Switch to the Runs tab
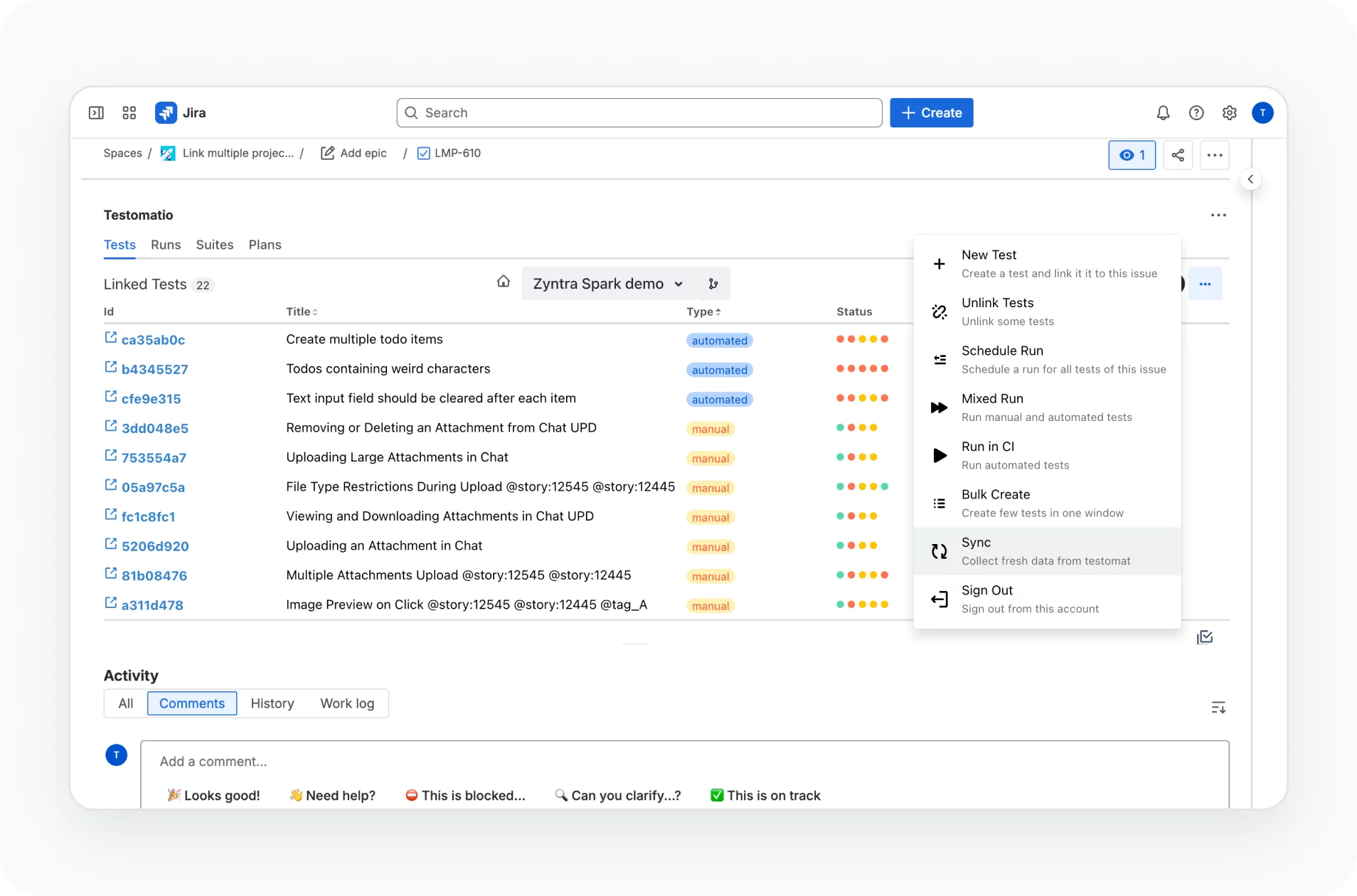The height and width of the screenshot is (896, 1357). [166, 245]
